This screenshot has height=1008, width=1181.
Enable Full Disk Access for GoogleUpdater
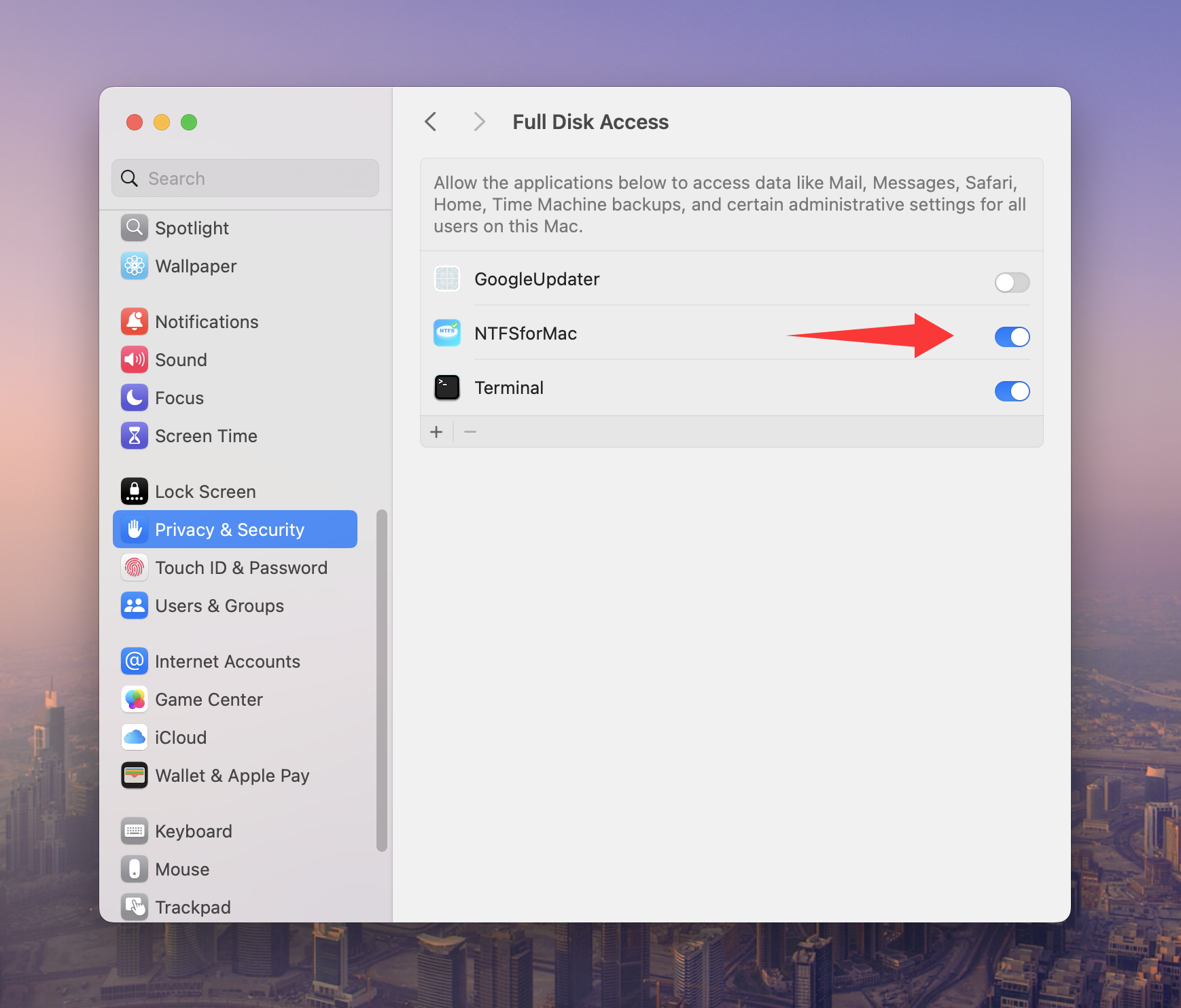pos(1012,283)
